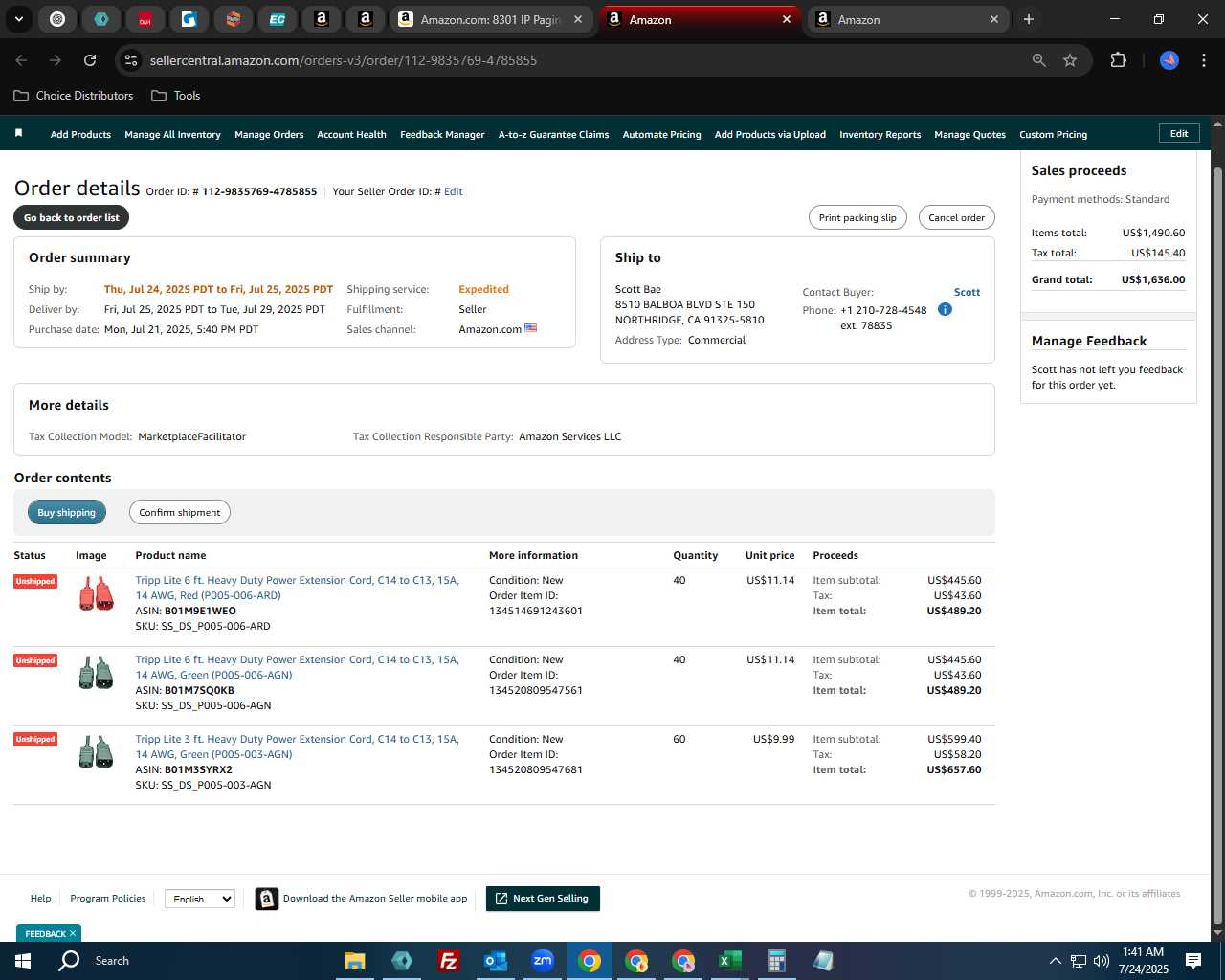Click Print packing slip button

(857, 217)
